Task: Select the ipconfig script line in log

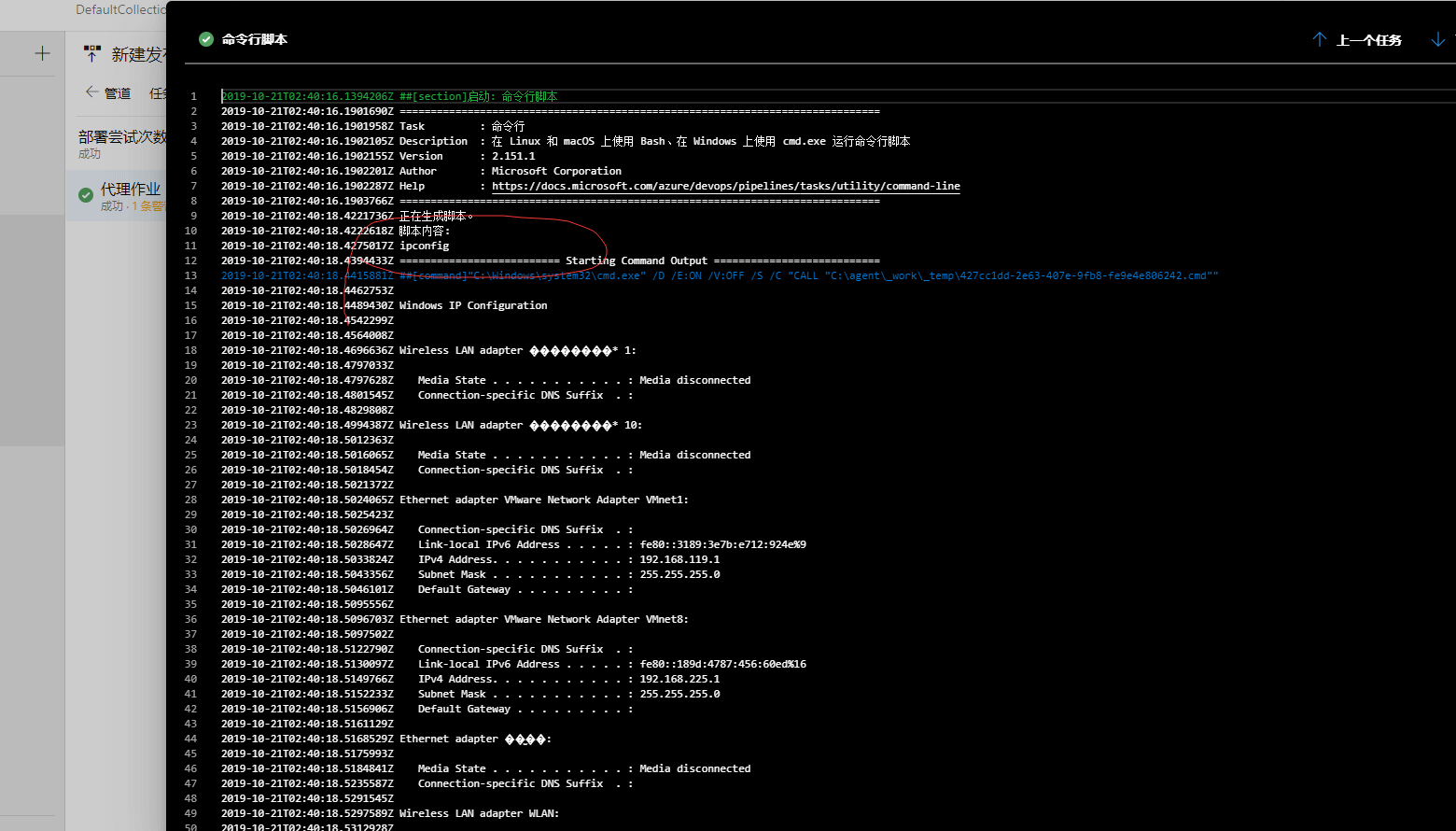Action: [424, 246]
